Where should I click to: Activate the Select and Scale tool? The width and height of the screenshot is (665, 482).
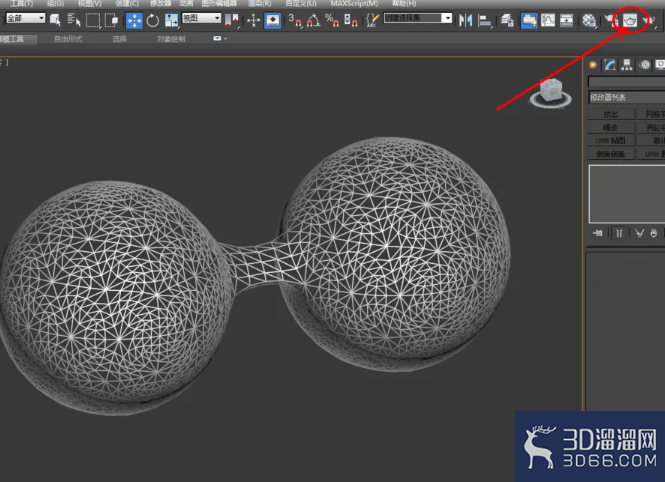pos(171,20)
